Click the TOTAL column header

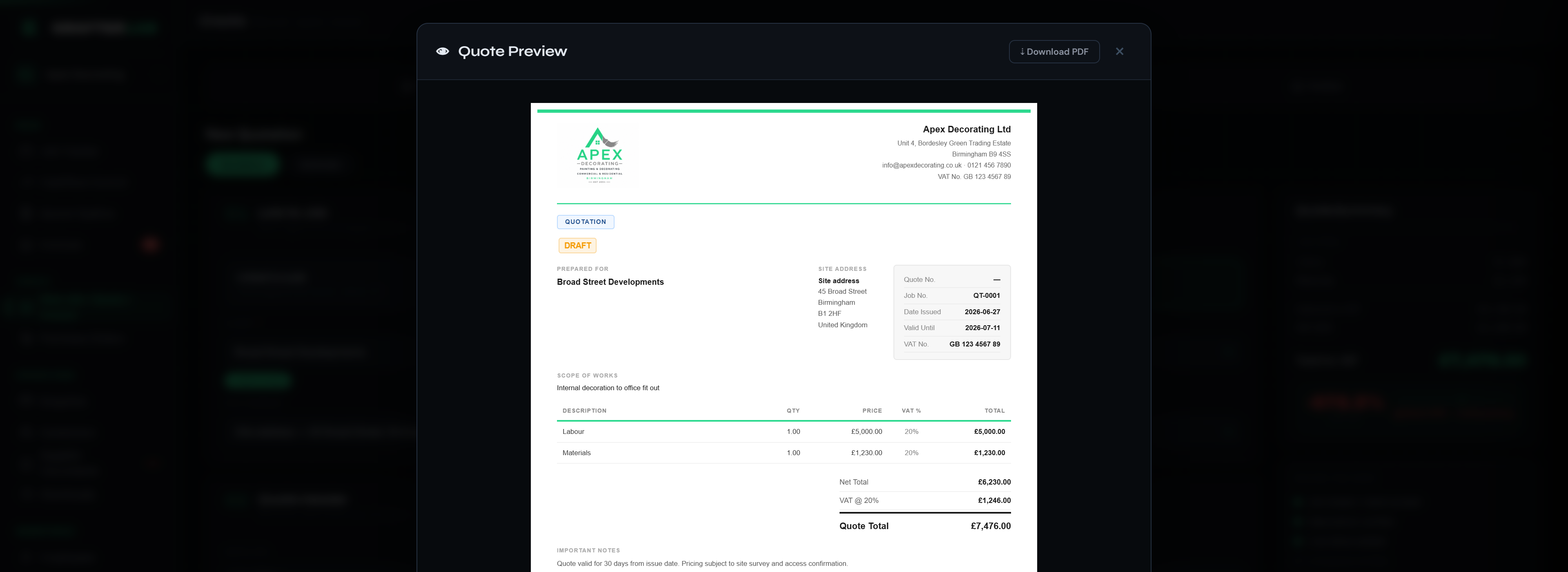pos(995,411)
